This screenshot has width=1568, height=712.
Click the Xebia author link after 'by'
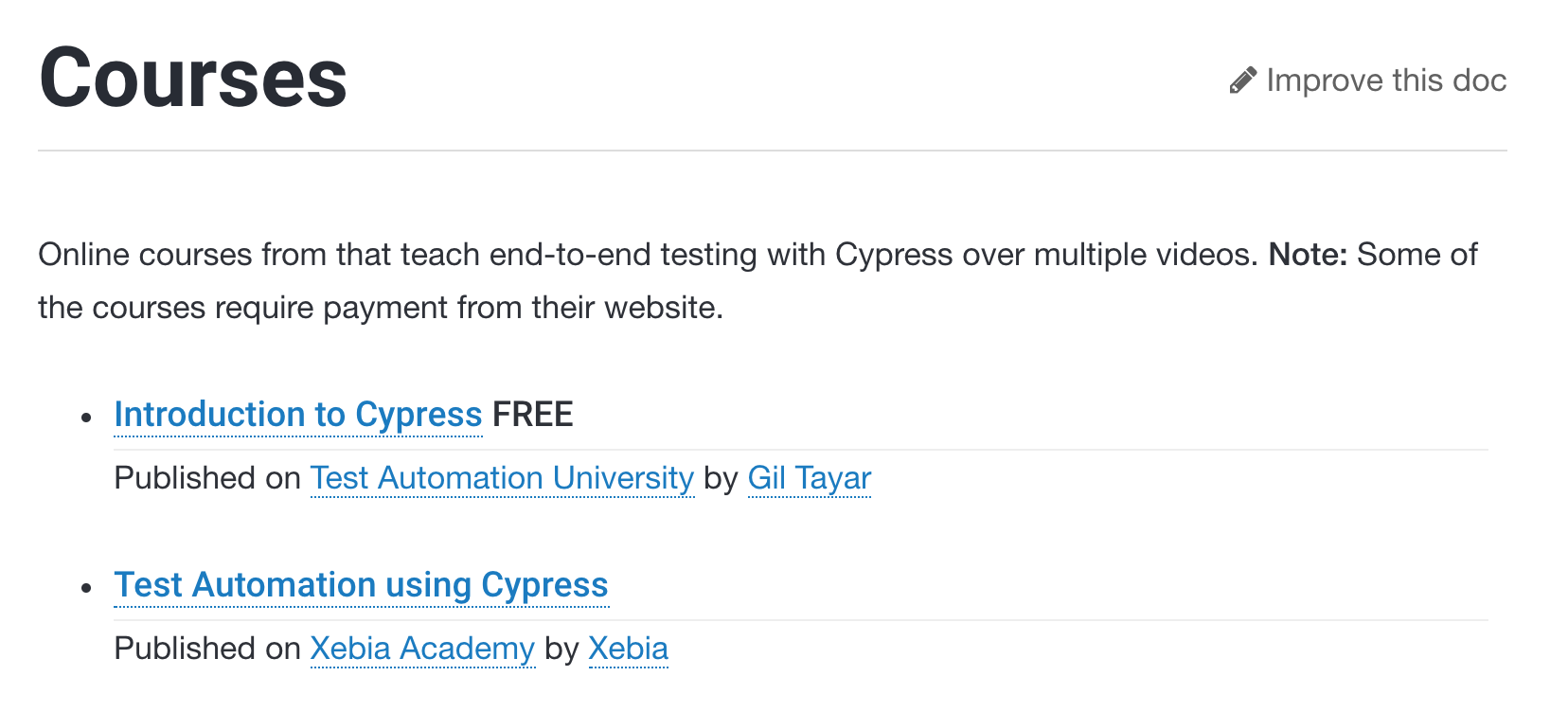[628, 649]
